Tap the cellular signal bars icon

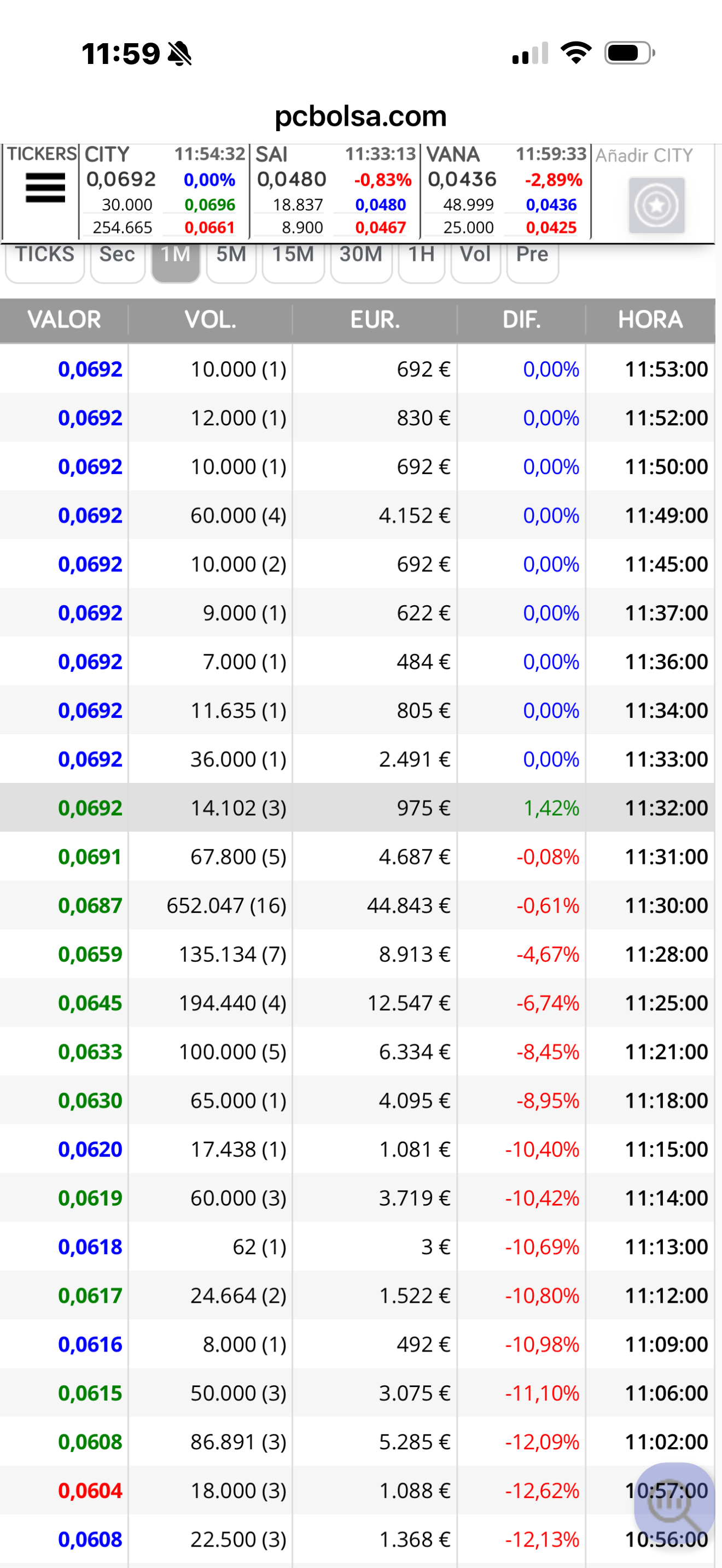coord(530,53)
